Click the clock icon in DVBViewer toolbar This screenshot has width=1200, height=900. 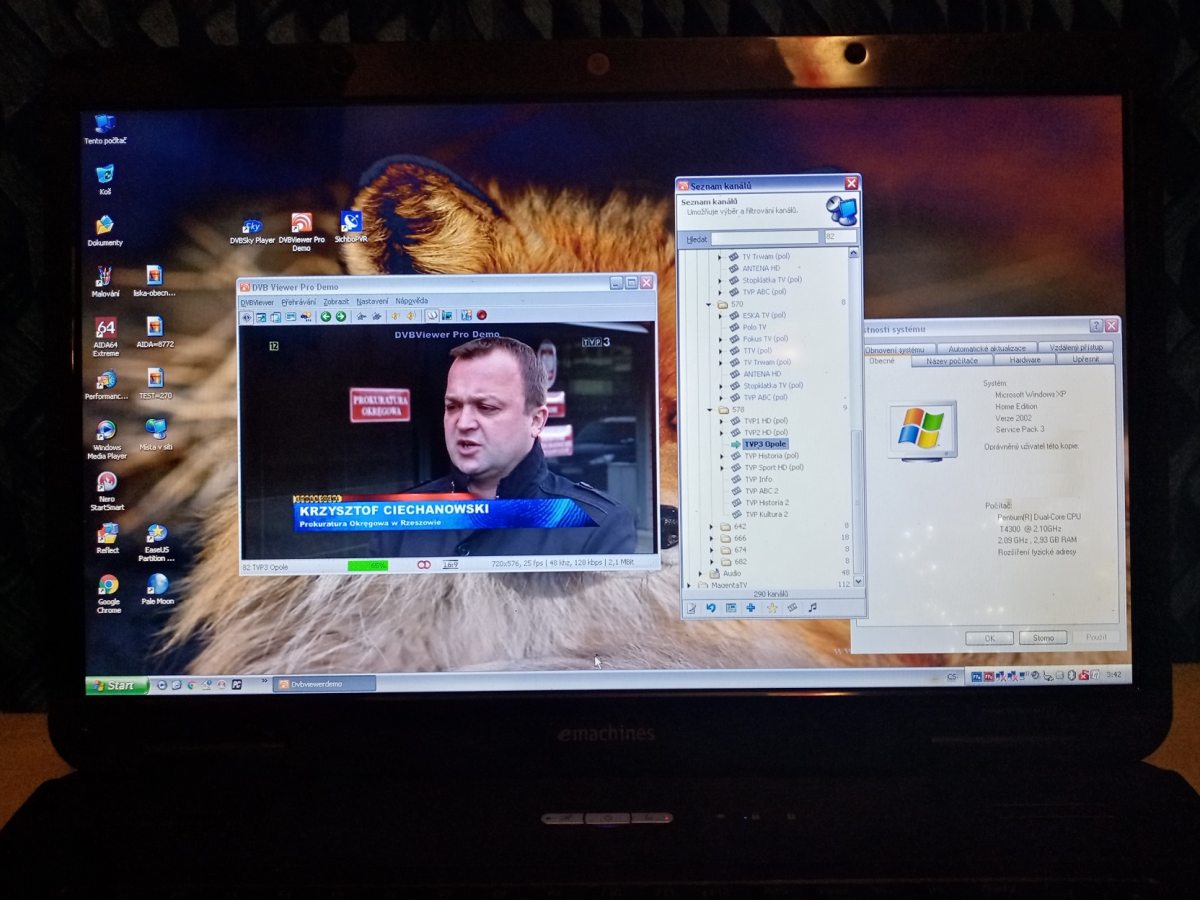pyautogui.click(x=432, y=316)
